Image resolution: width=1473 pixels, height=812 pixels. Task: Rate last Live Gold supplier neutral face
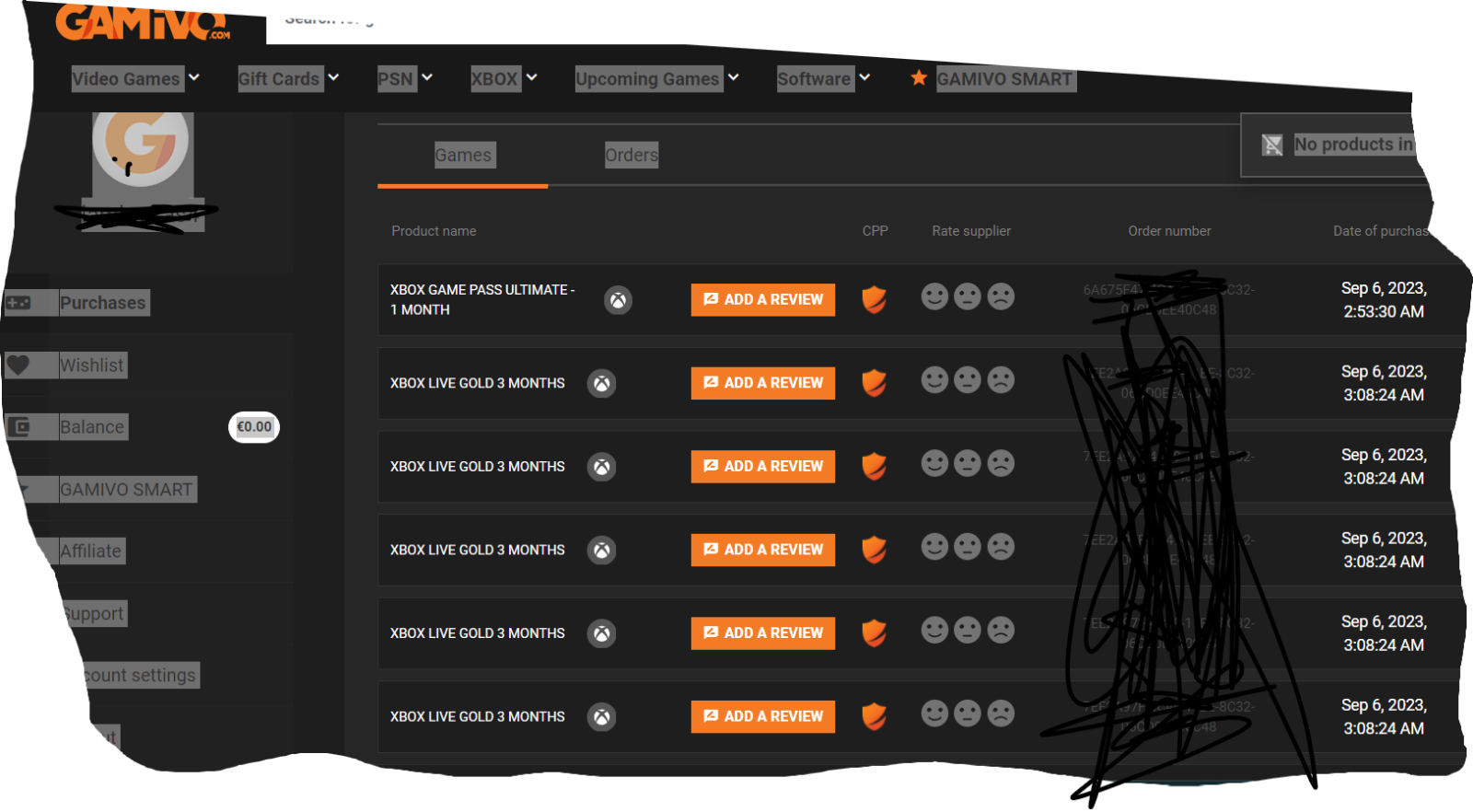pos(968,713)
